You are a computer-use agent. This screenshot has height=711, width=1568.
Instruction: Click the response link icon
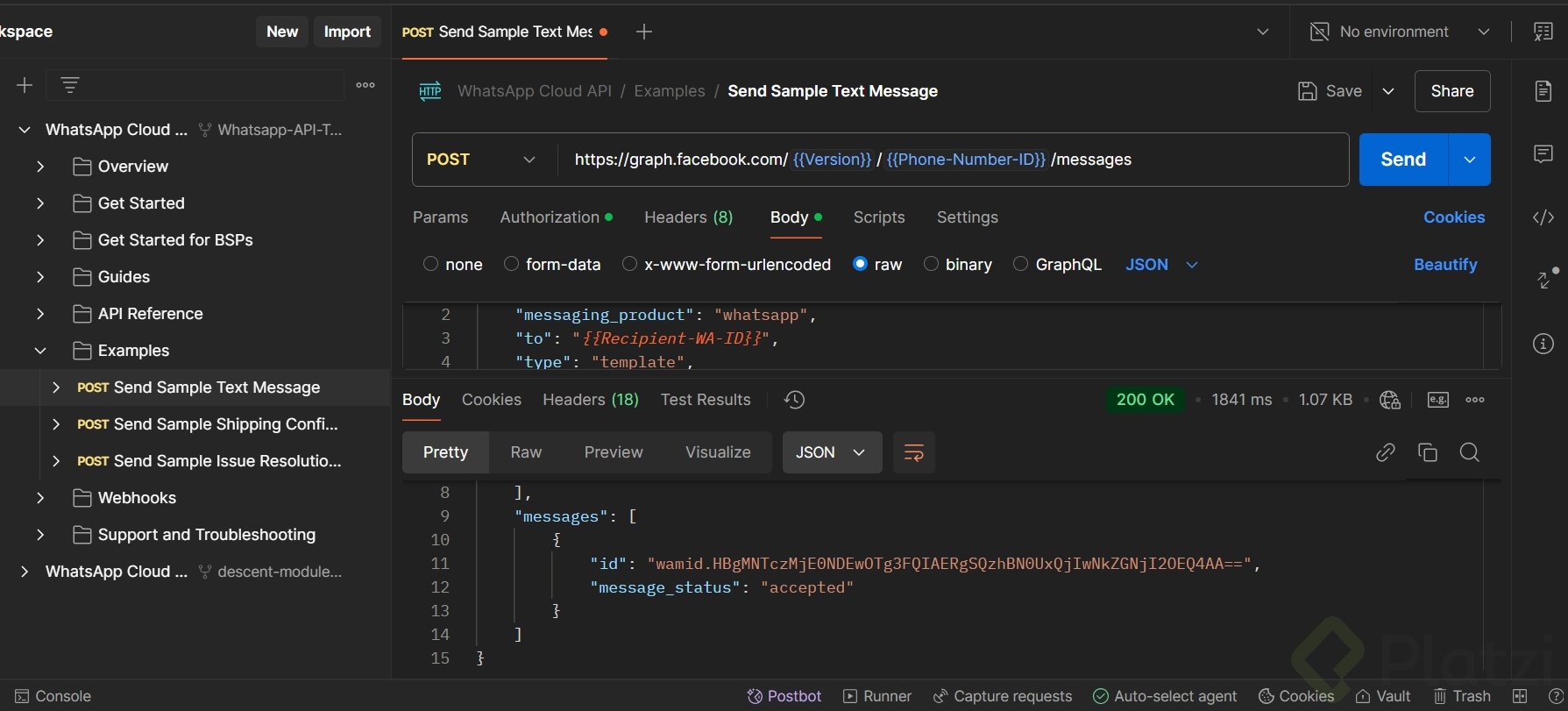point(1385,452)
